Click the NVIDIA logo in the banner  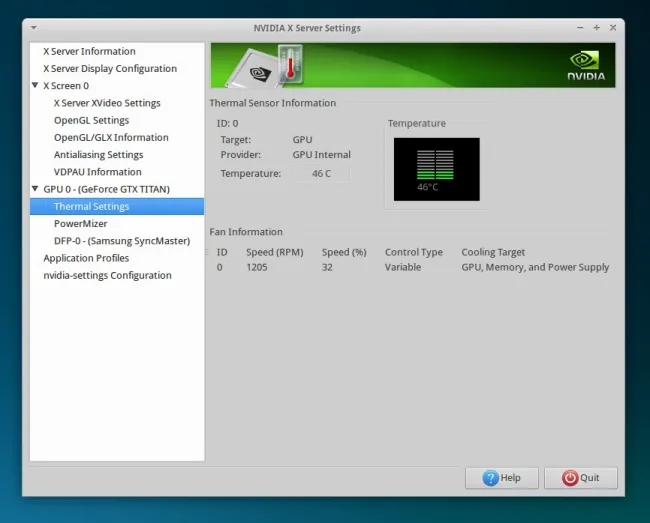(586, 65)
